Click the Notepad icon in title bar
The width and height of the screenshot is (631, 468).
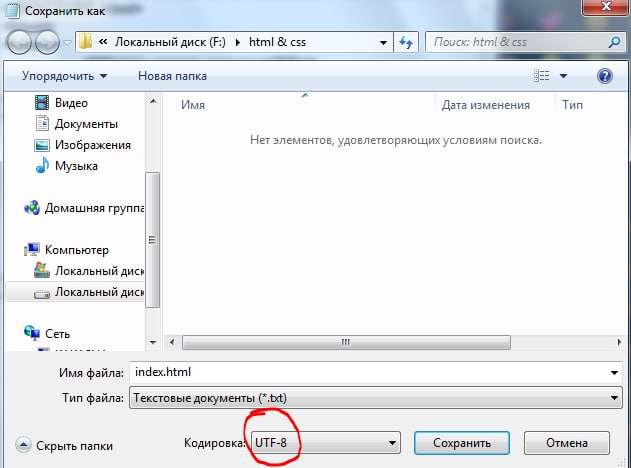tap(12, 10)
